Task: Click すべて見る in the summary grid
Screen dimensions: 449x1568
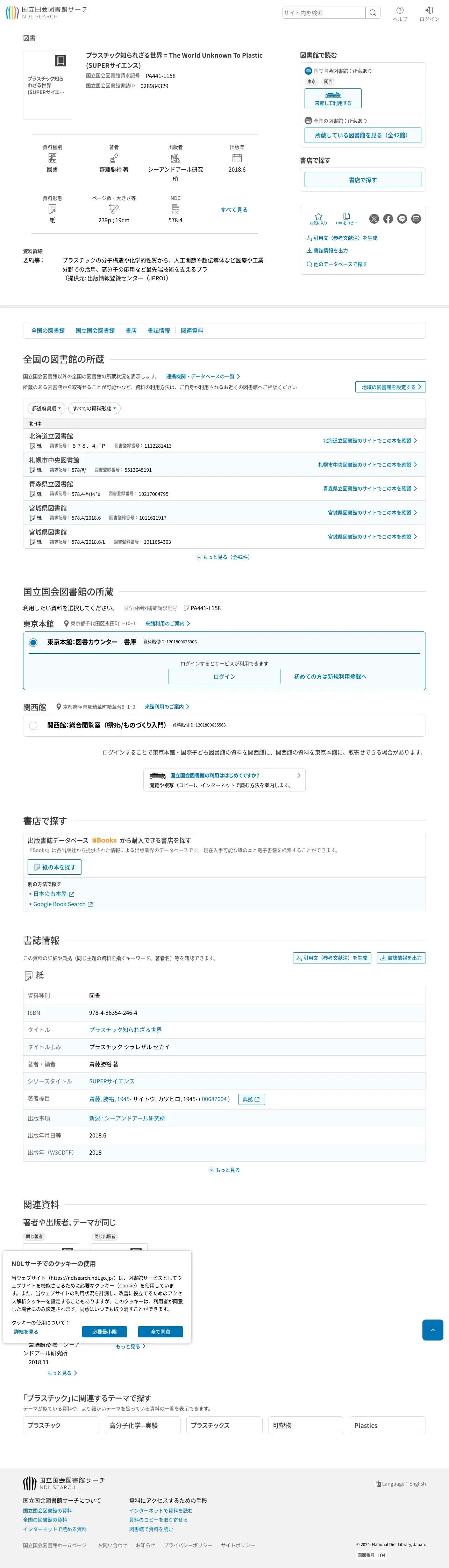Action: click(x=234, y=209)
